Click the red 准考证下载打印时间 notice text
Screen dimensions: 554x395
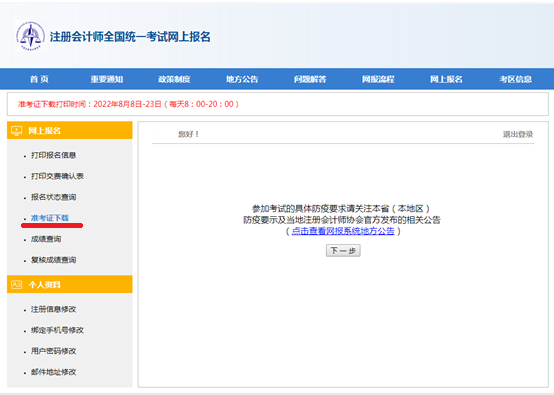click(129, 104)
